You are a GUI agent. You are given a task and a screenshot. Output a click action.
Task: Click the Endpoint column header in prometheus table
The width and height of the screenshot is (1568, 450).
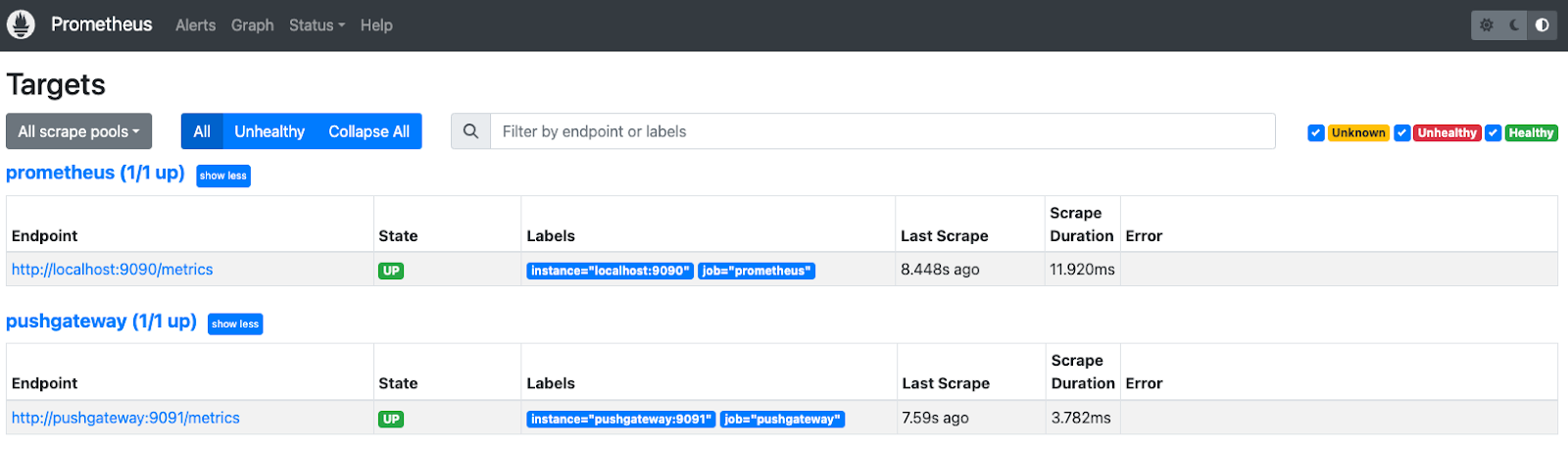pyautogui.click(x=44, y=236)
